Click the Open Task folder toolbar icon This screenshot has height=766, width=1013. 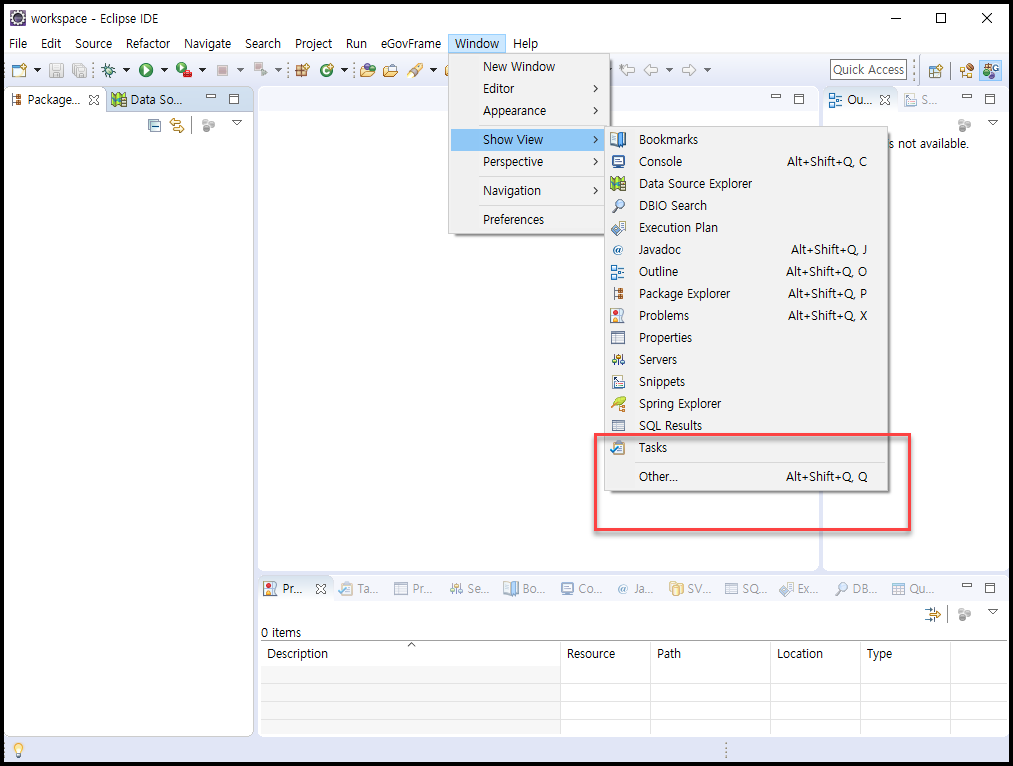pos(390,70)
